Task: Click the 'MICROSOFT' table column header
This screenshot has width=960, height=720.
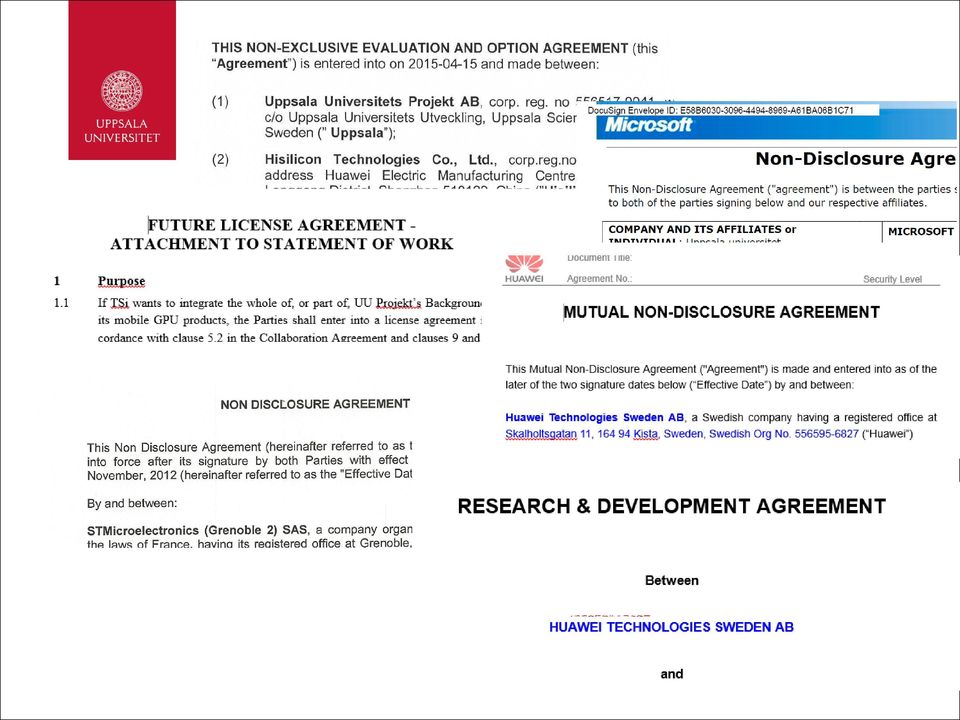Action: [921, 231]
